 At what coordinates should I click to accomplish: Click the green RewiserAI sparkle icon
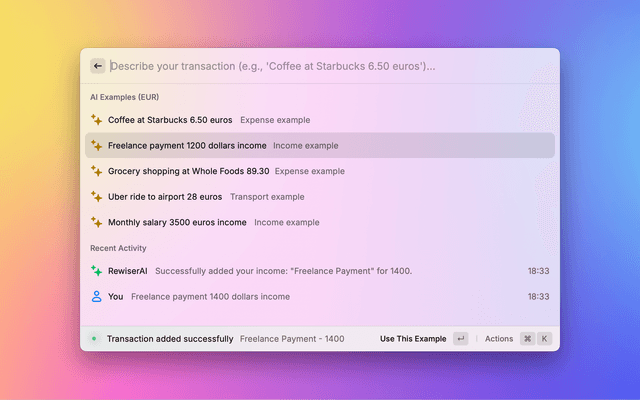pyautogui.click(x=97, y=271)
